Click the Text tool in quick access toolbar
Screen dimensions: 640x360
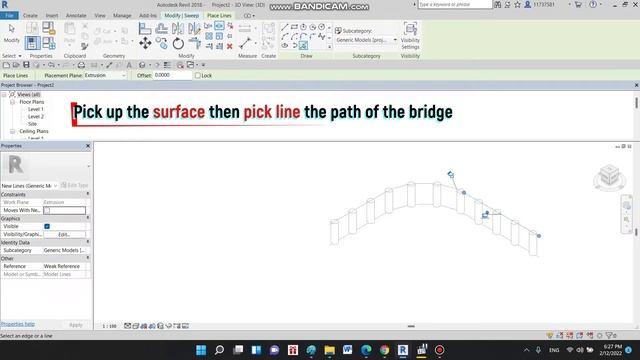click(129, 65)
